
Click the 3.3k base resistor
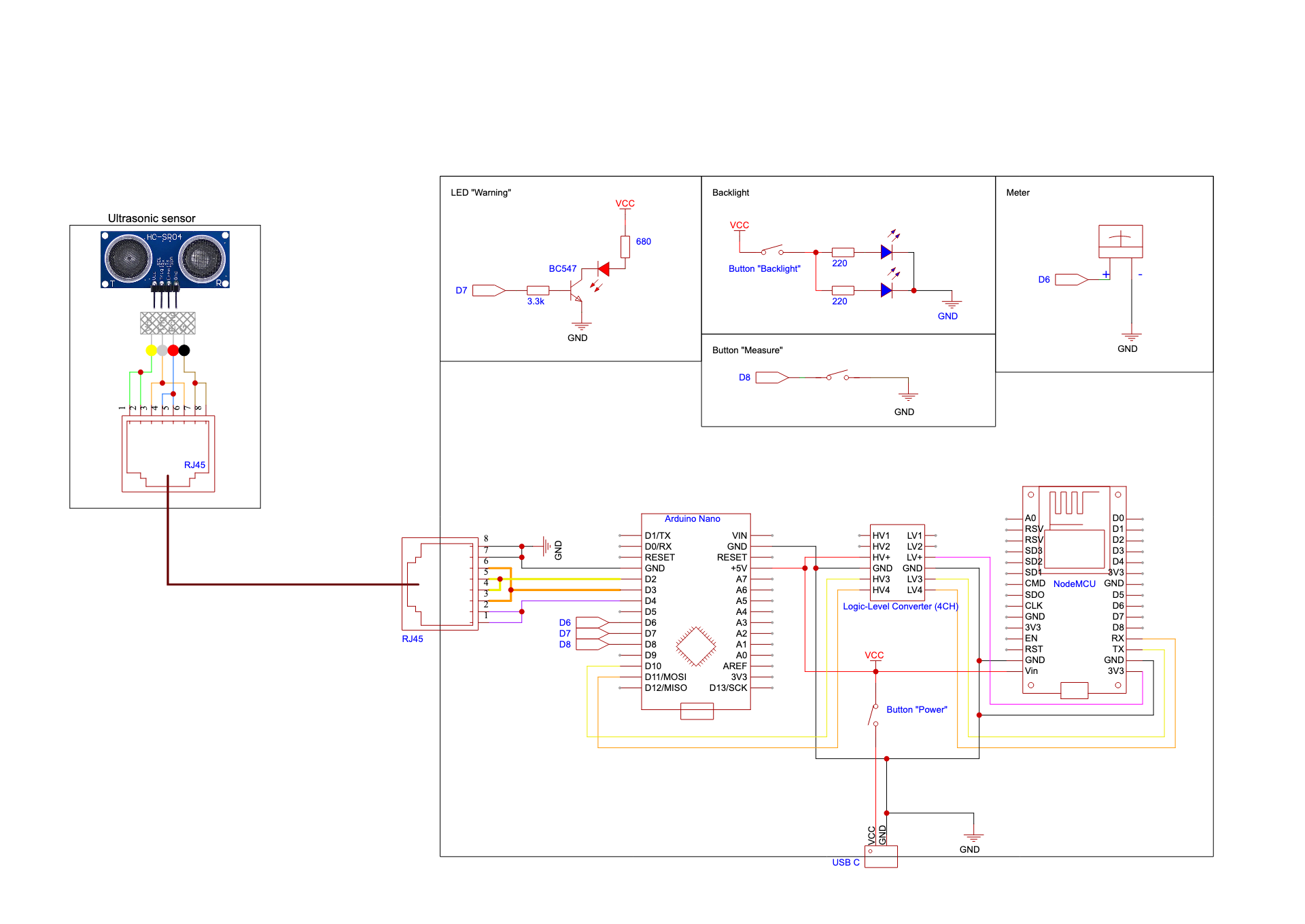(x=538, y=291)
